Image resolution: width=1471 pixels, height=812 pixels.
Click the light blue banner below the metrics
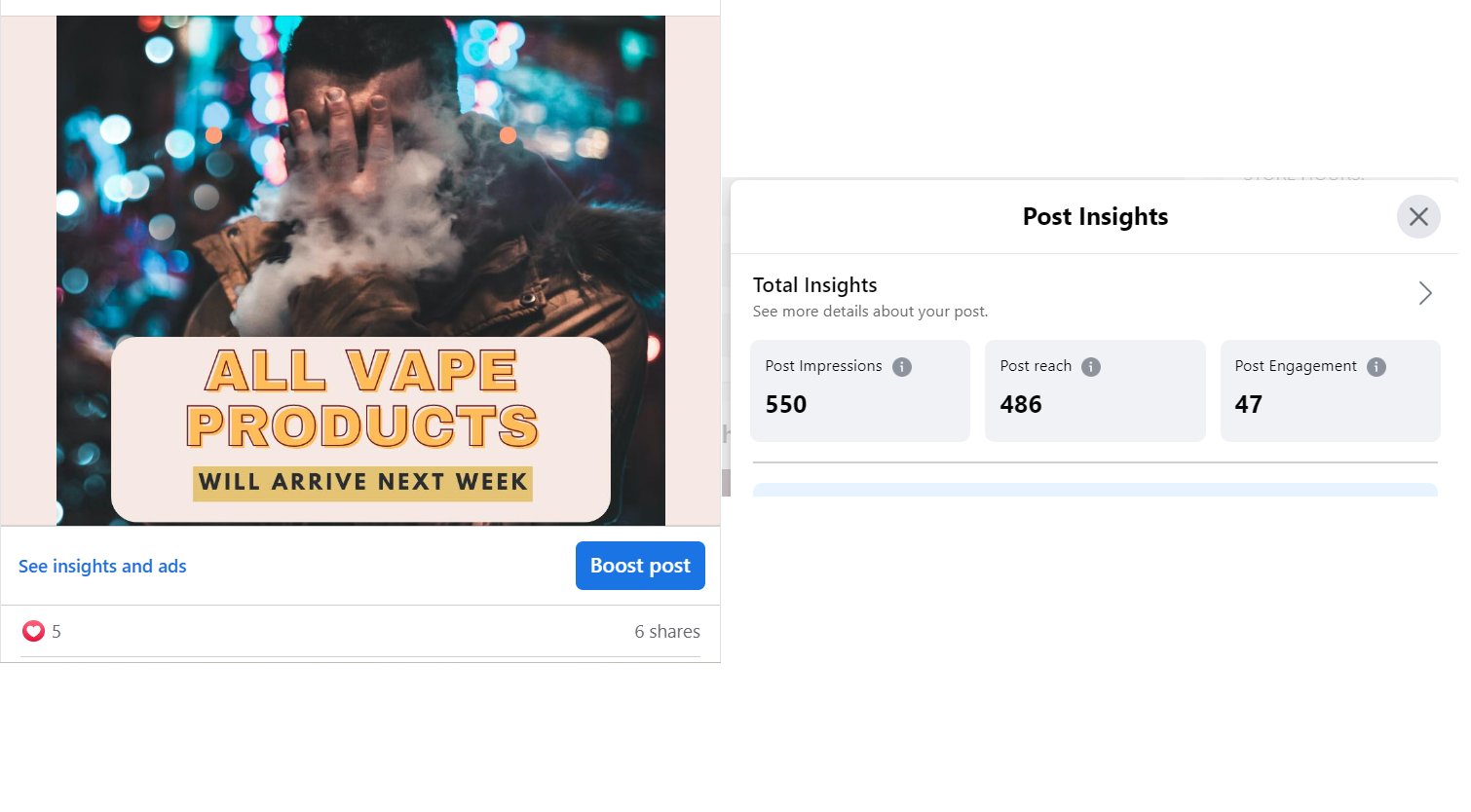[1095, 490]
